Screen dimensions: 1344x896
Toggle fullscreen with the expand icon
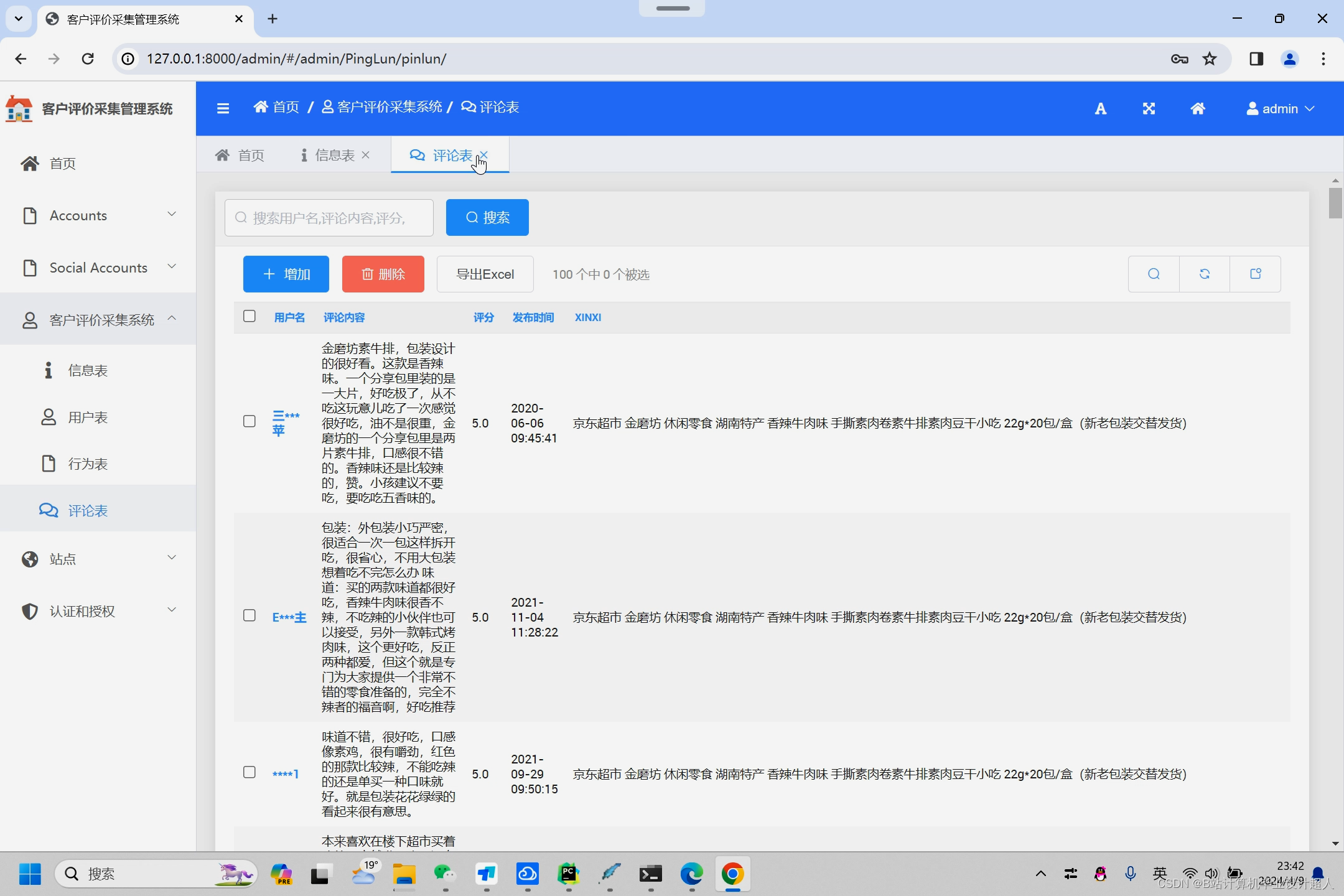[x=1149, y=109]
